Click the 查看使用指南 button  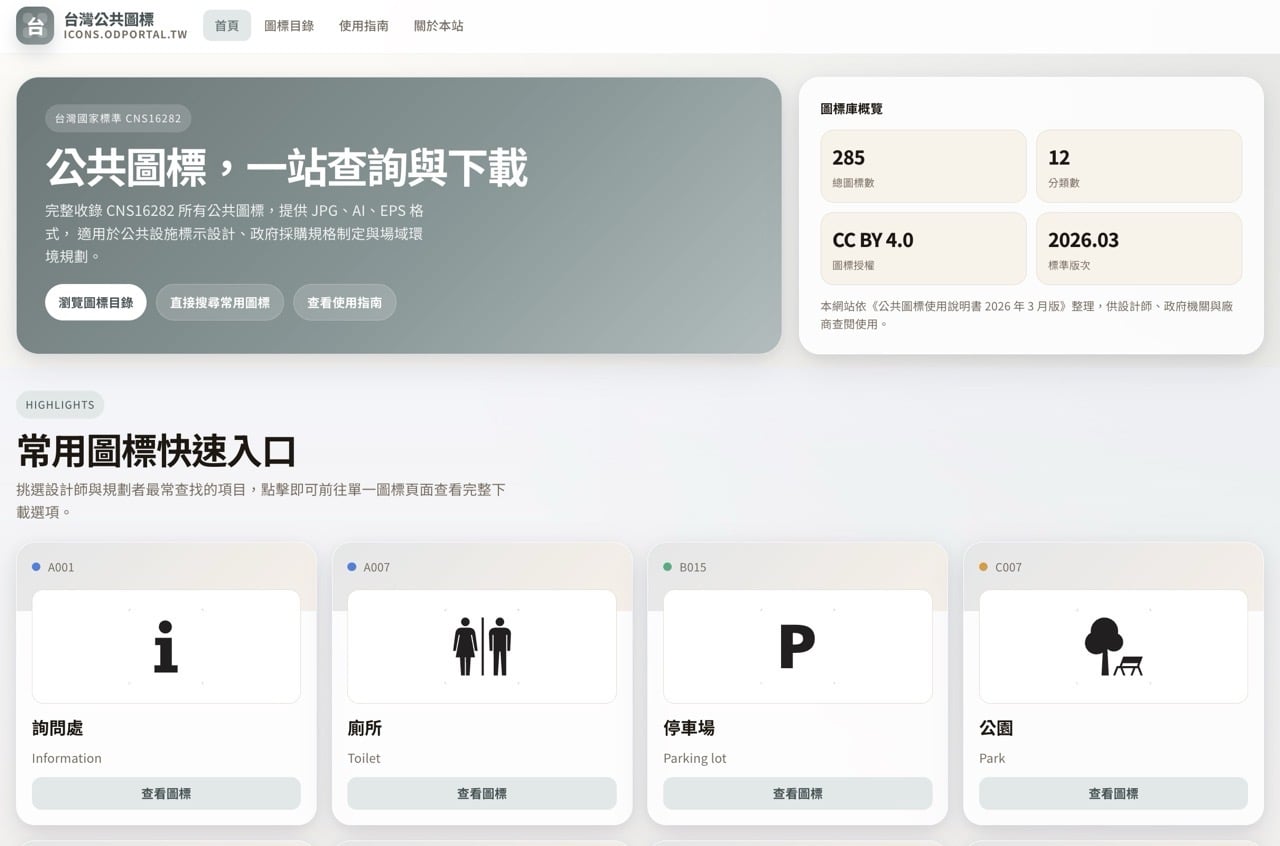click(344, 302)
